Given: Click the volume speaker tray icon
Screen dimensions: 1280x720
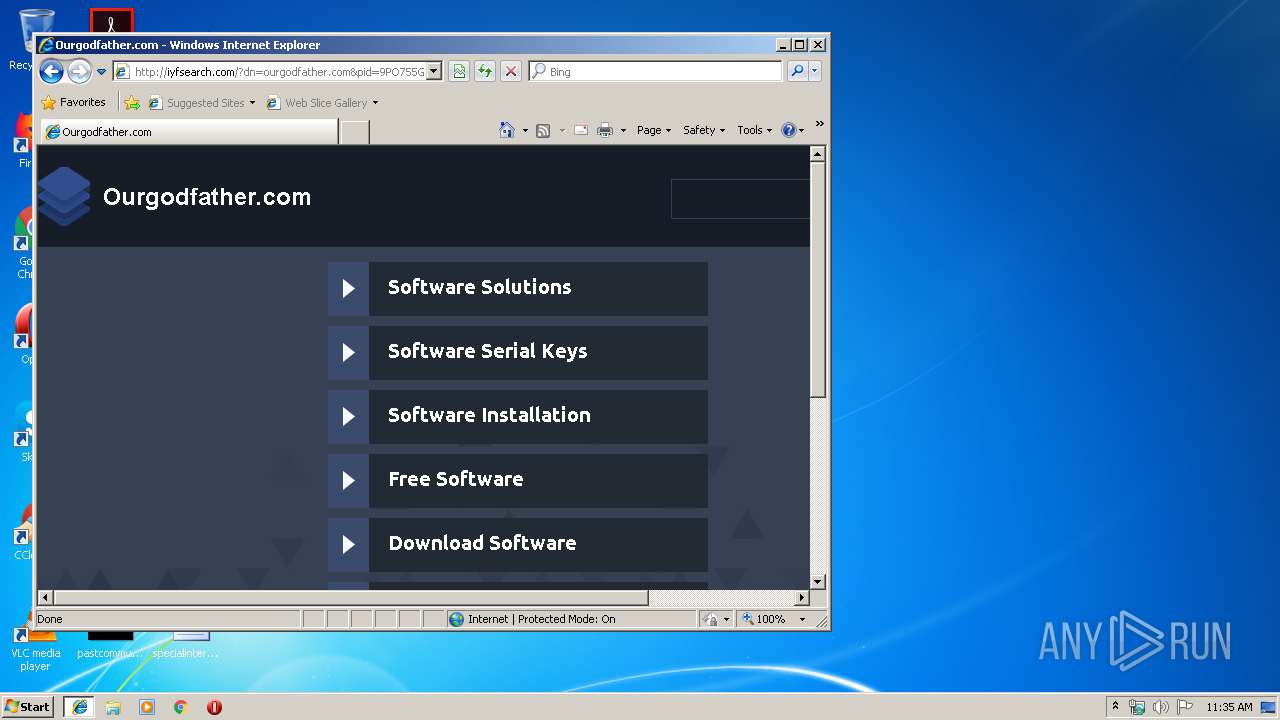Looking at the screenshot, I should [1161, 707].
